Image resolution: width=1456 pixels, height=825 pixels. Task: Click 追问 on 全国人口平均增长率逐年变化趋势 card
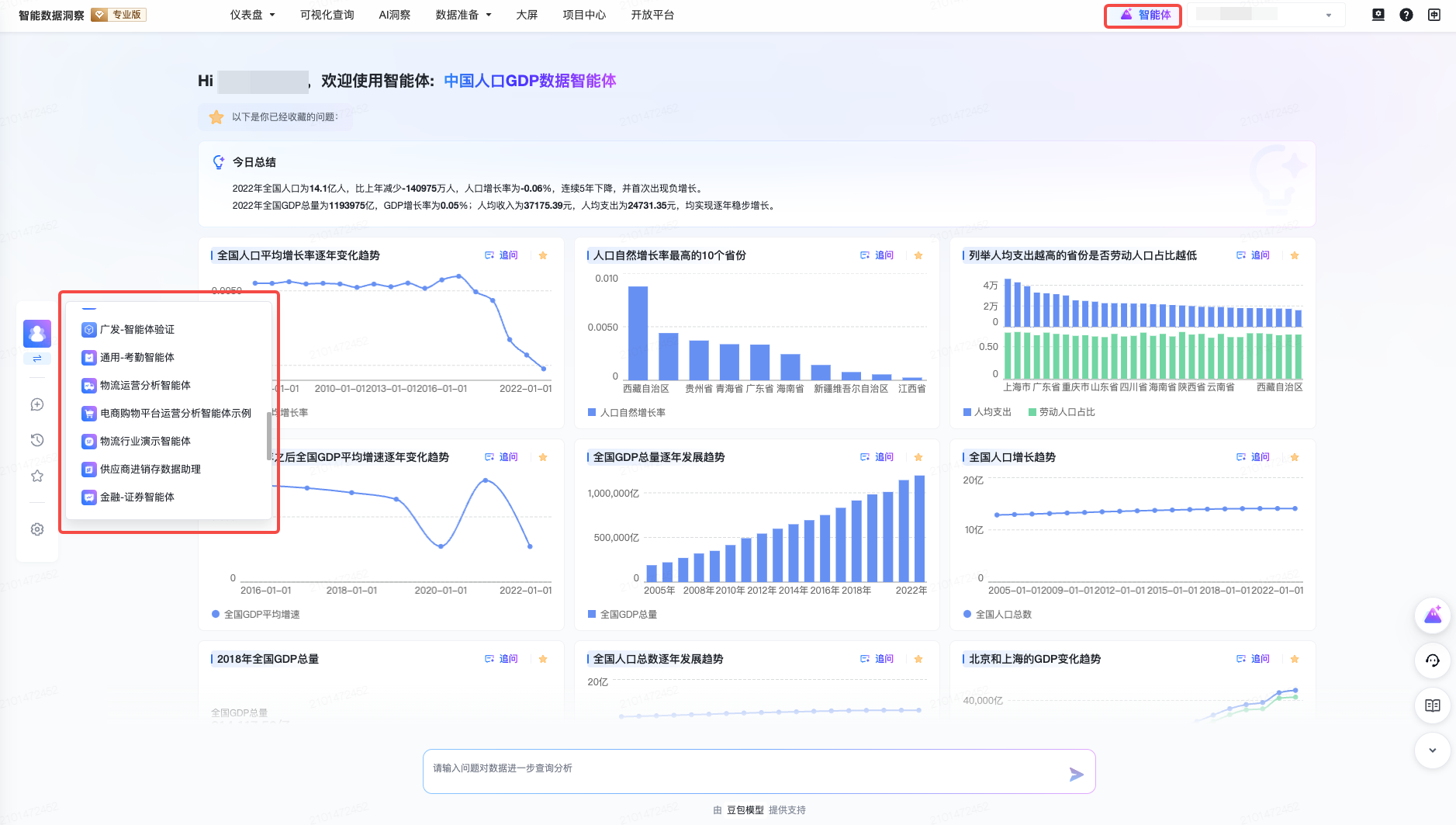[x=501, y=255]
